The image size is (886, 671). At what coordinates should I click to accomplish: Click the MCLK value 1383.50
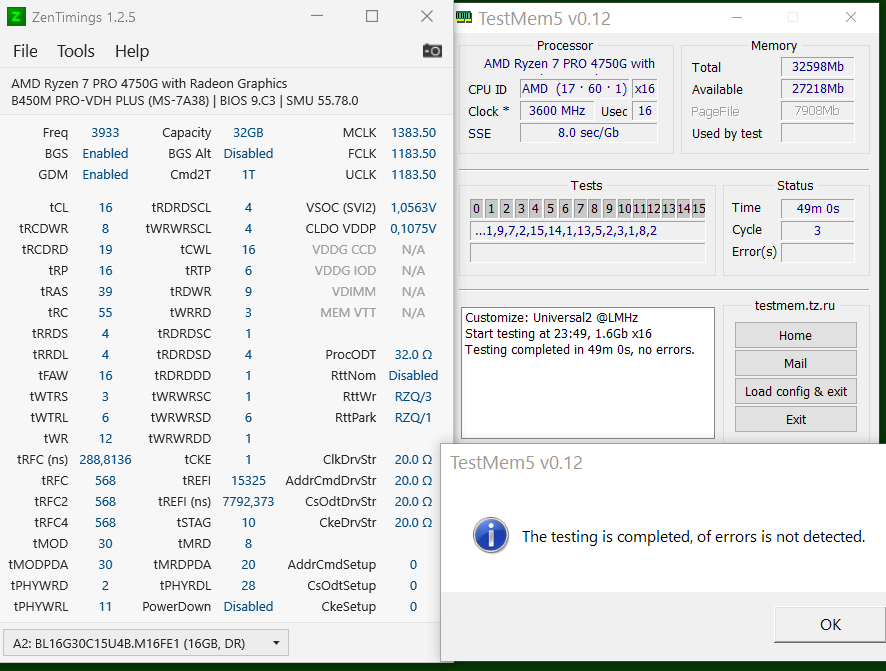pyautogui.click(x=413, y=133)
